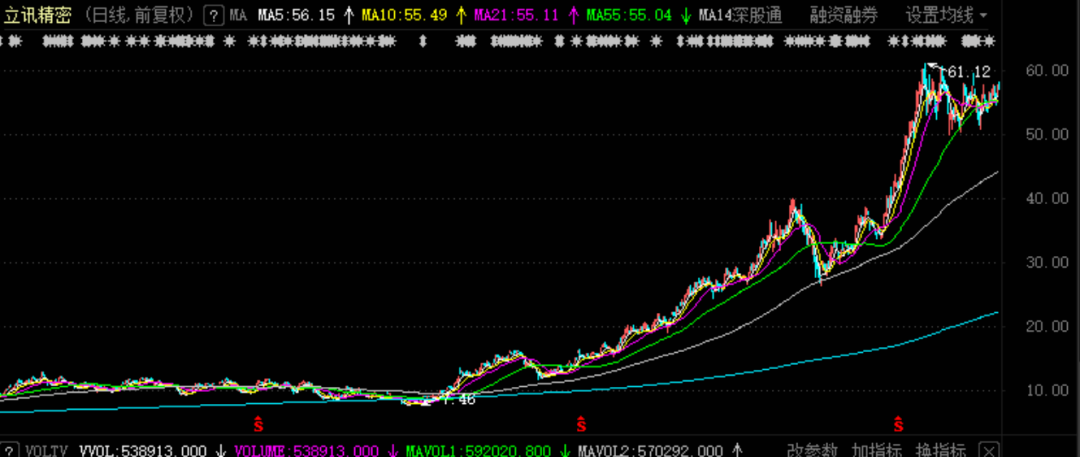The width and height of the screenshot is (1080, 457).
Task: Select the MAVOL1:592020.800 value
Action: pyautogui.click(x=478, y=451)
